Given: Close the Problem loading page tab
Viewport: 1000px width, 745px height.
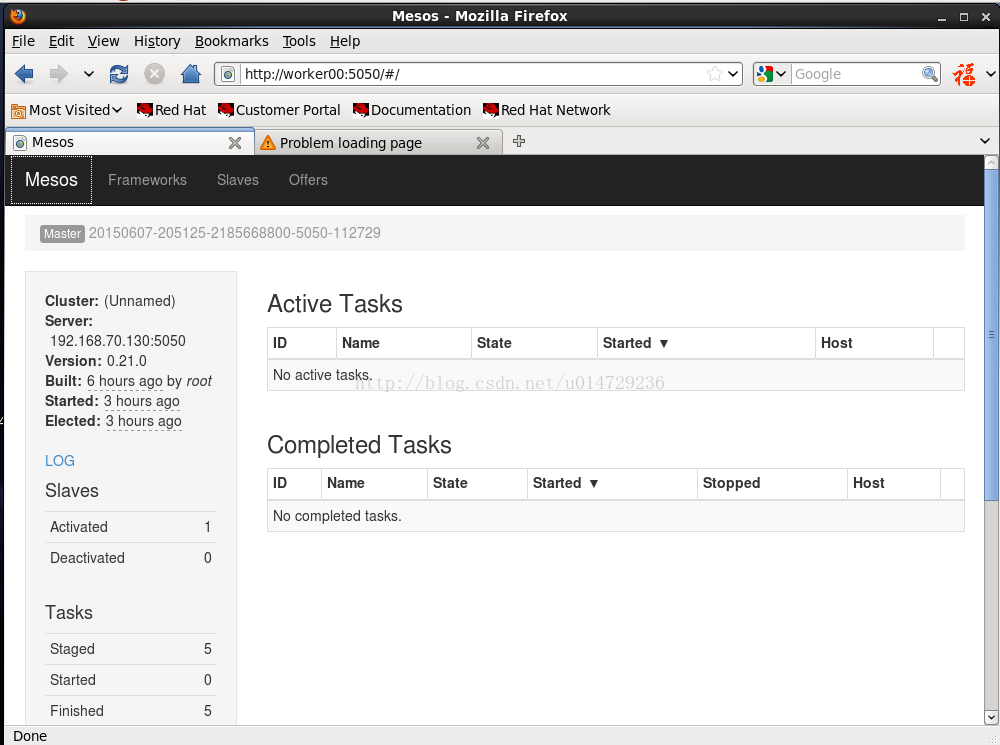Looking at the screenshot, I should tap(483, 143).
